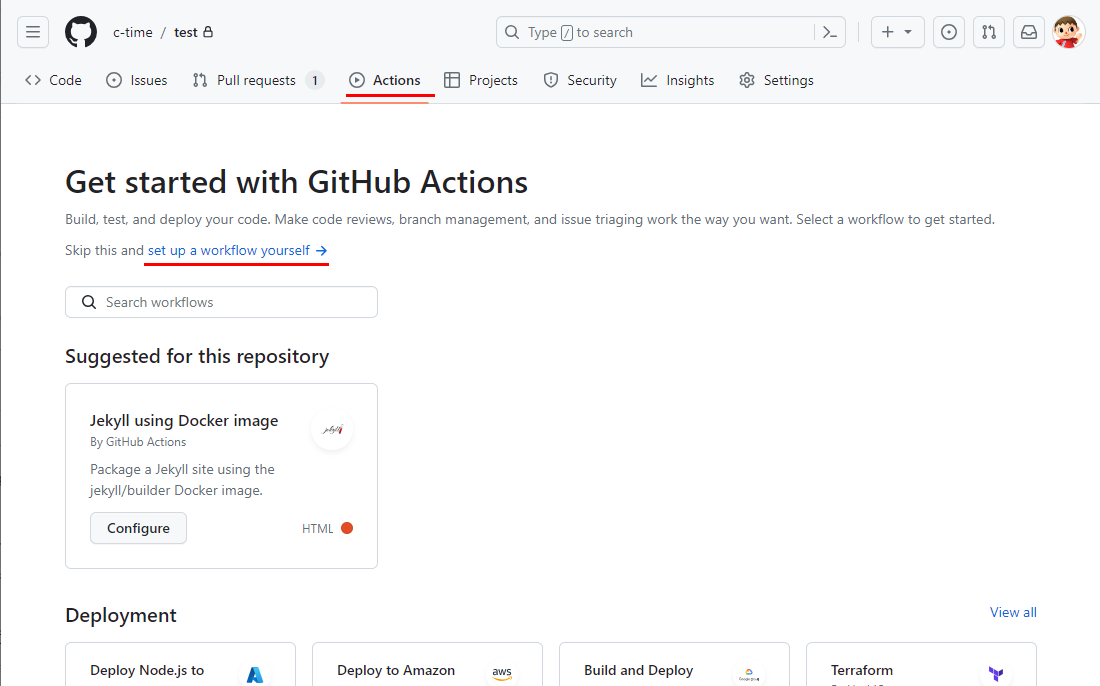Expand the create new dropdown arrow
1100x686 pixels.
tap(908, 32)
